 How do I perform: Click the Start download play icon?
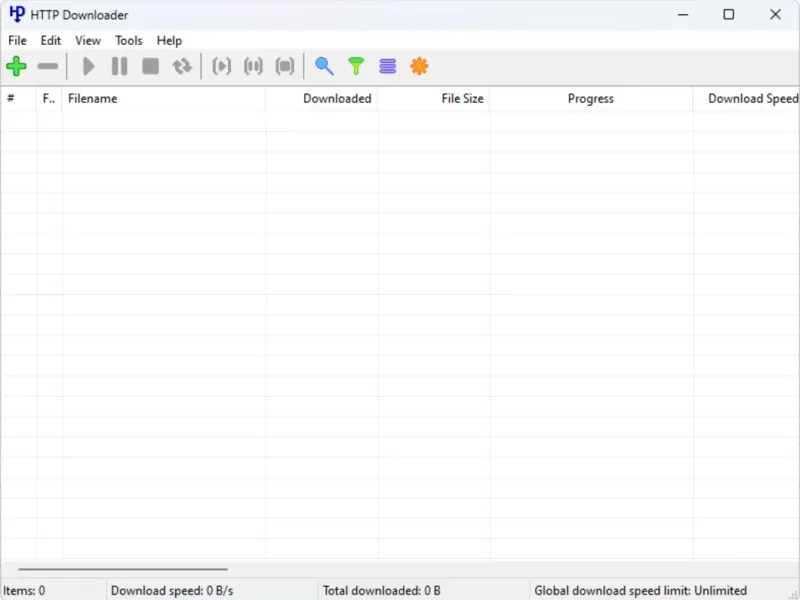pos(88,66)
